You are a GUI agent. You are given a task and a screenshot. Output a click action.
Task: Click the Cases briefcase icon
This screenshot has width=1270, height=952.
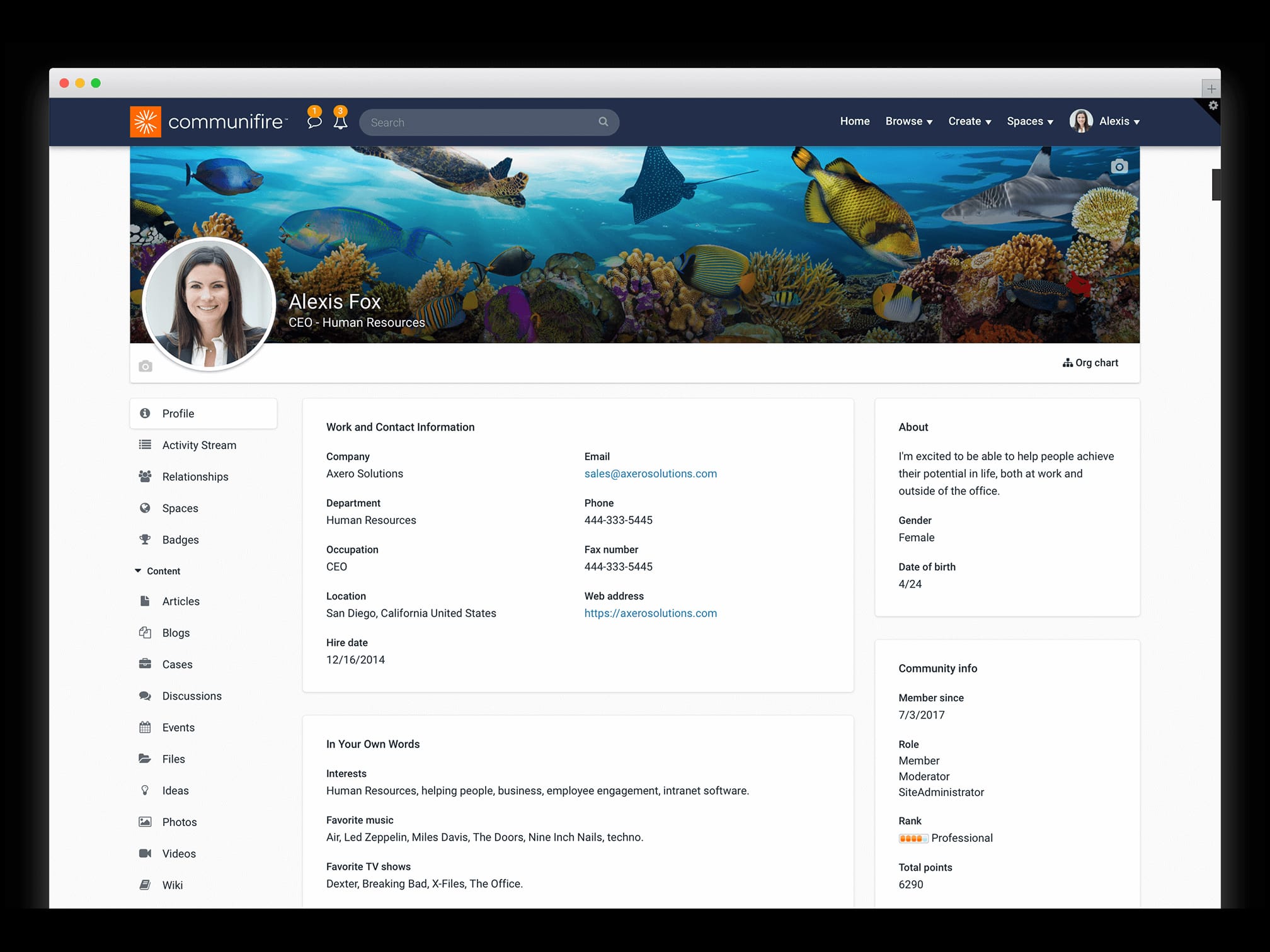(x=145, y=664)
